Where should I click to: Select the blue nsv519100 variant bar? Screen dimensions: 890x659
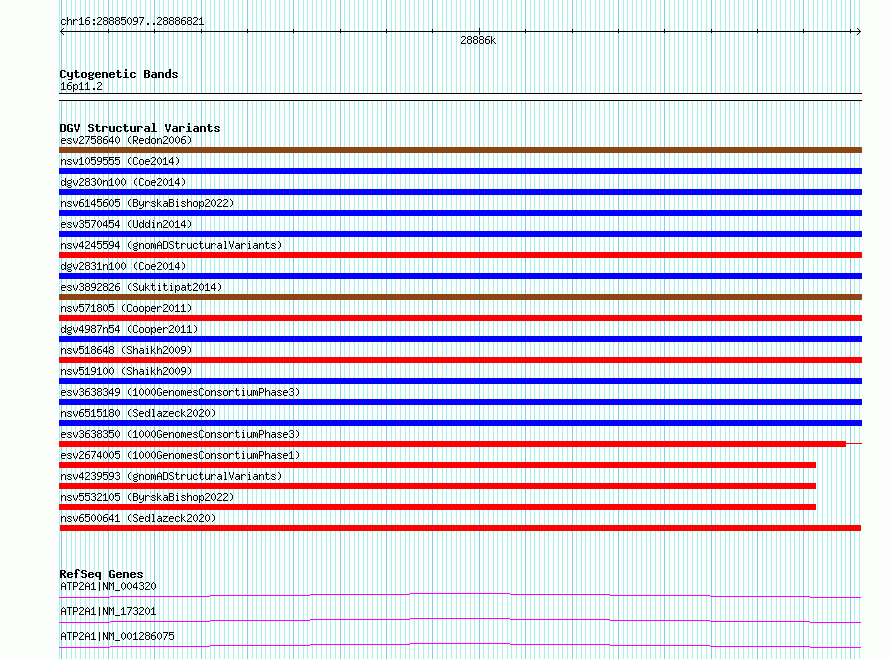coord(460,381)
